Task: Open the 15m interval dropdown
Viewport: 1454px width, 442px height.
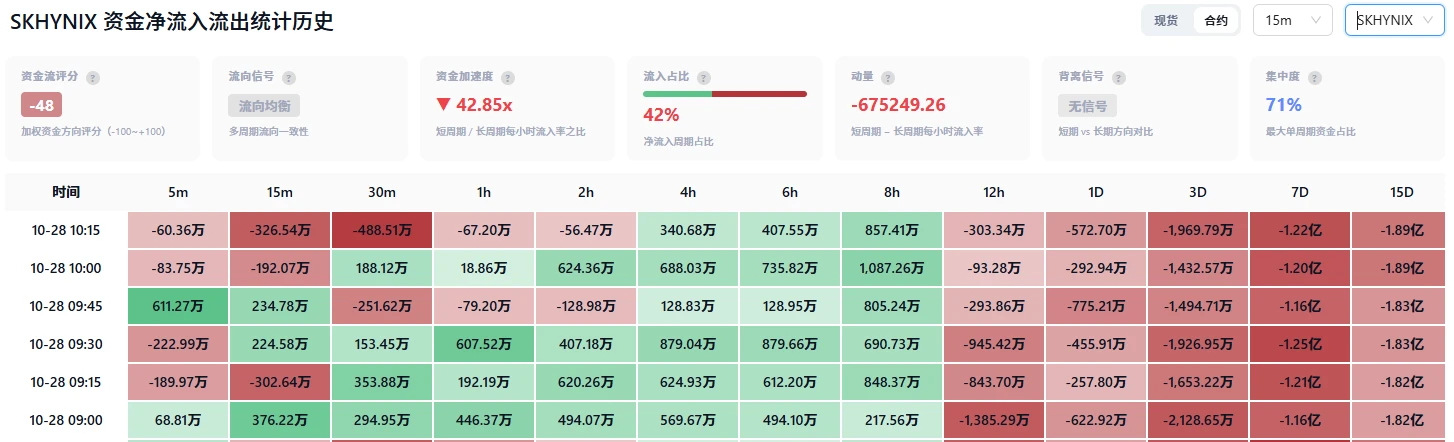Action: 1292,20
